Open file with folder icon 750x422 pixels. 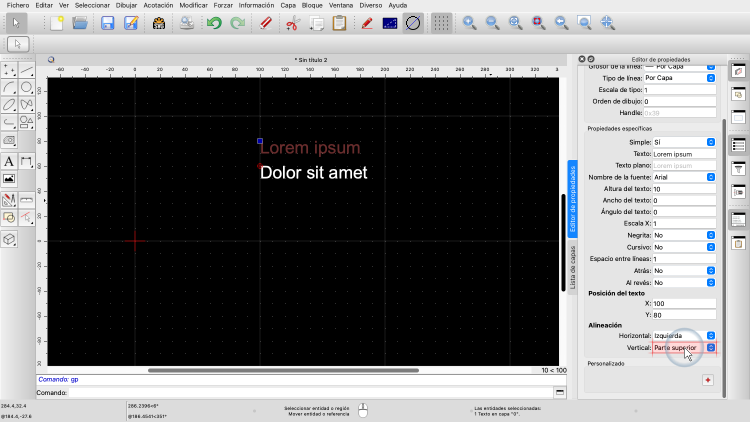click(x=82, y=22)
